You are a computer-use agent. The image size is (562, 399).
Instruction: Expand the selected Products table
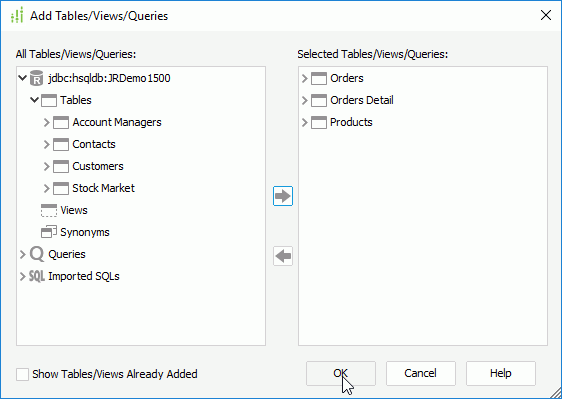tap(305, 122)
